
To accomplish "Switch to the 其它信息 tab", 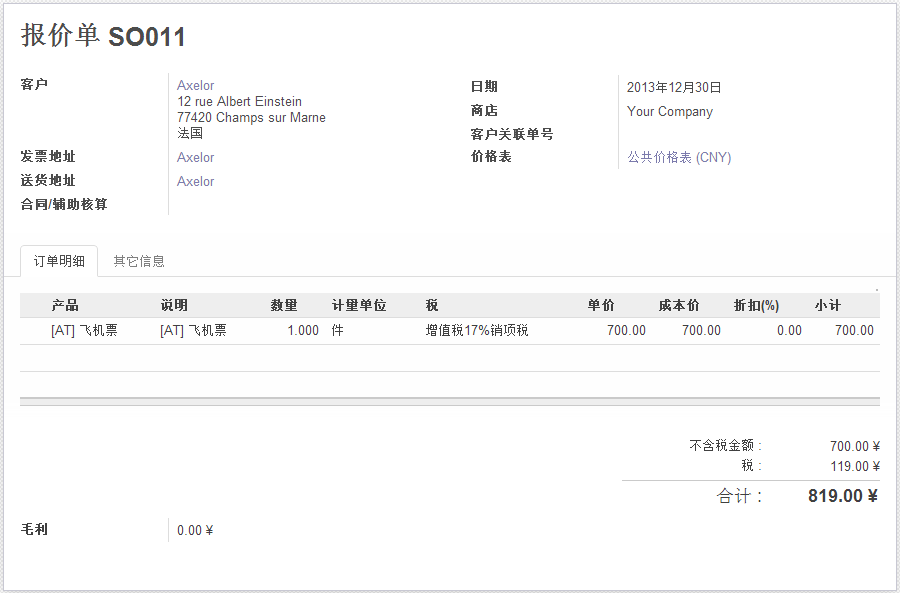I will click(139, 262).
